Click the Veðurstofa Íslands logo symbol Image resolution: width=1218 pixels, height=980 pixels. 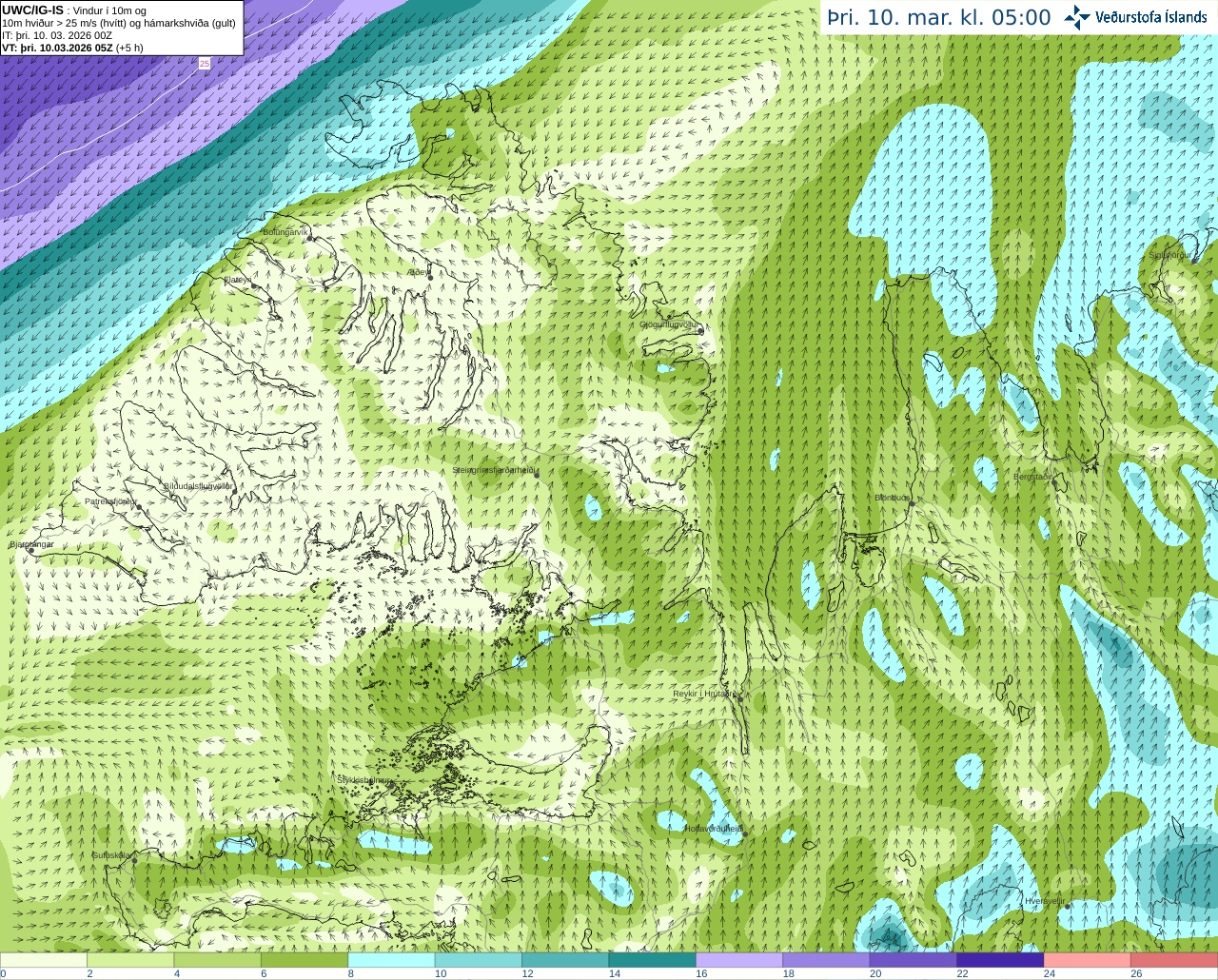coord(1077,17)
